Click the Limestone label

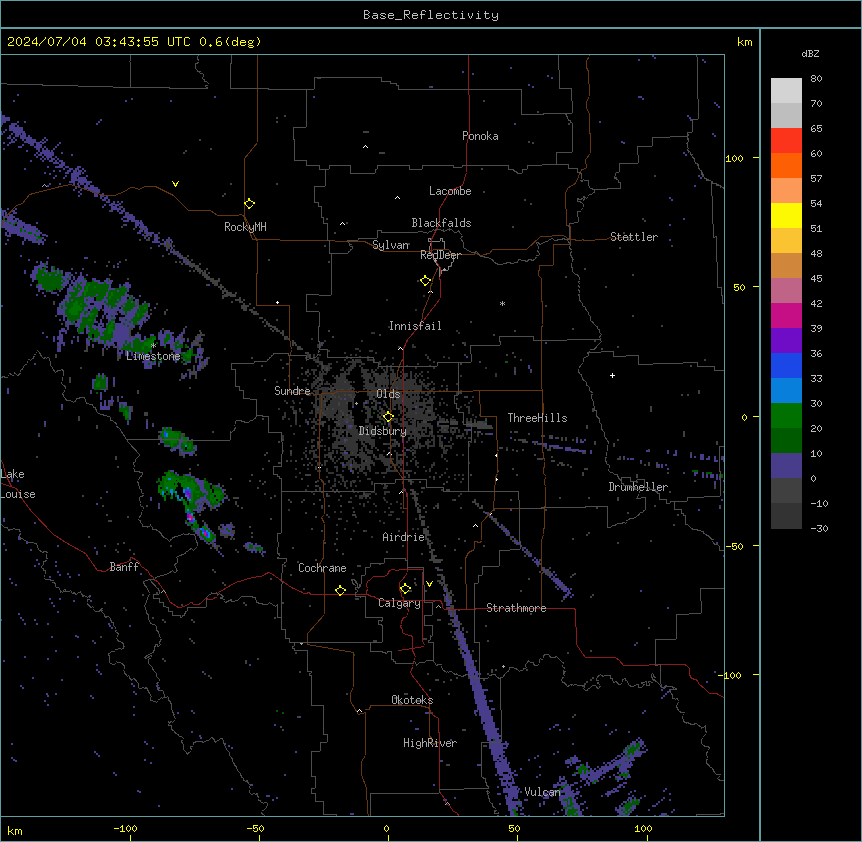153,356
